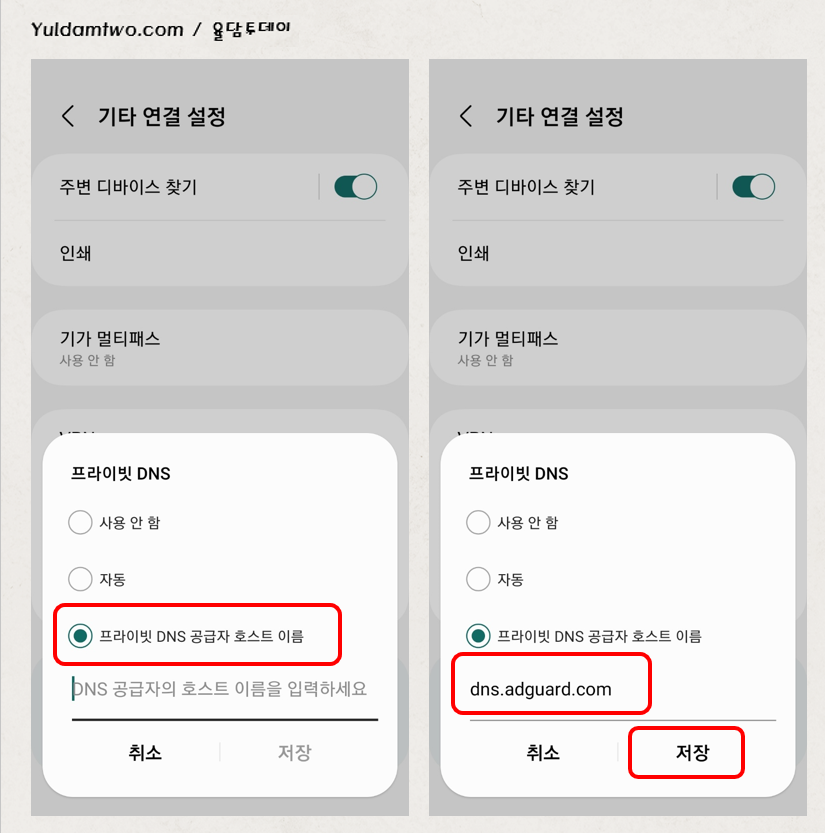
Task: Click empty DNS hostname input field
Action: (x=225, y=690)
